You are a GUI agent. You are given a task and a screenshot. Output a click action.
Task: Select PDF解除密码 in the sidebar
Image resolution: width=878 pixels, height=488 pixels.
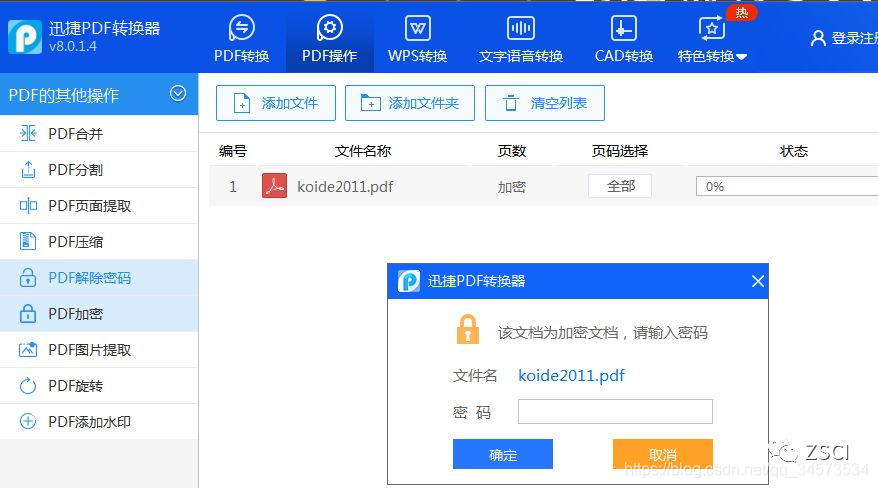tap(99, 278)
